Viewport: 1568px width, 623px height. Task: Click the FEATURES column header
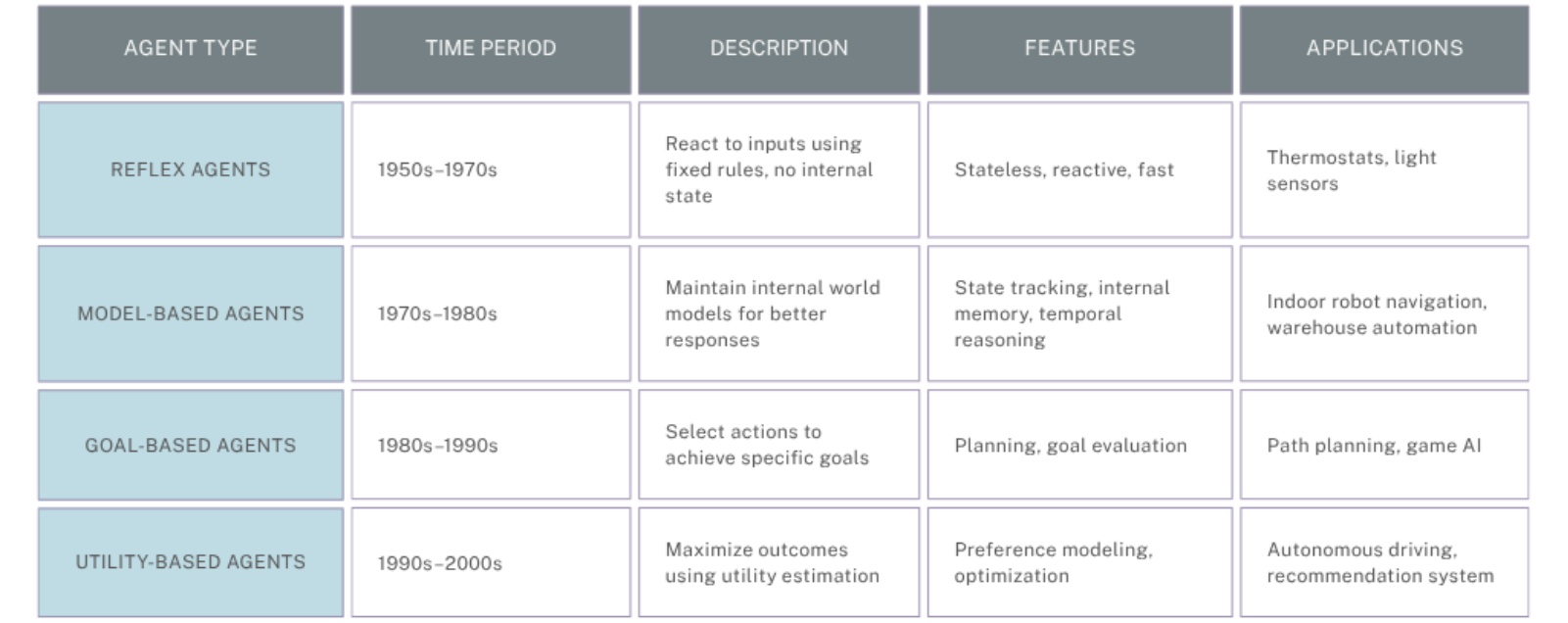[1079, 49]
